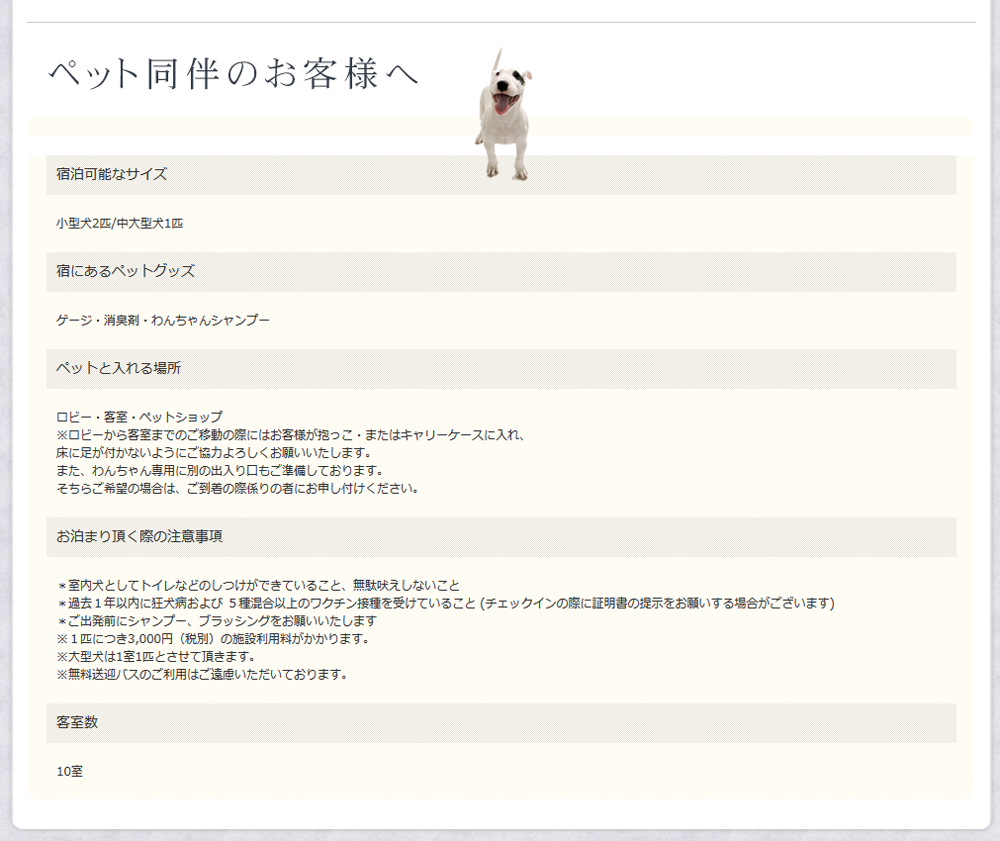Click the line ロビー・客室・ペットショップ
The width and height of the screenshot is (1000, 841).
click(140, 417)
